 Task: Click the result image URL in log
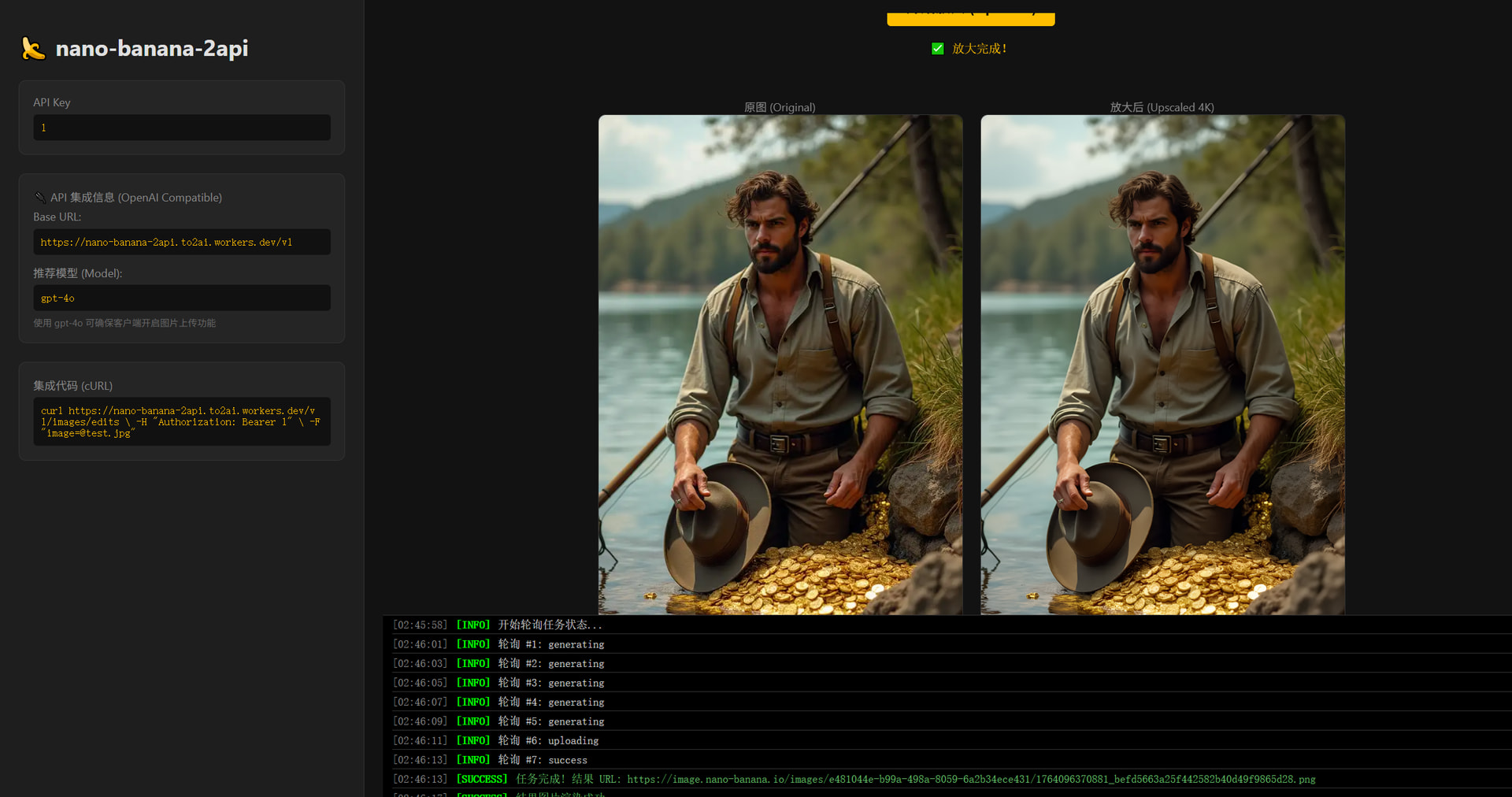pos(971,780)
